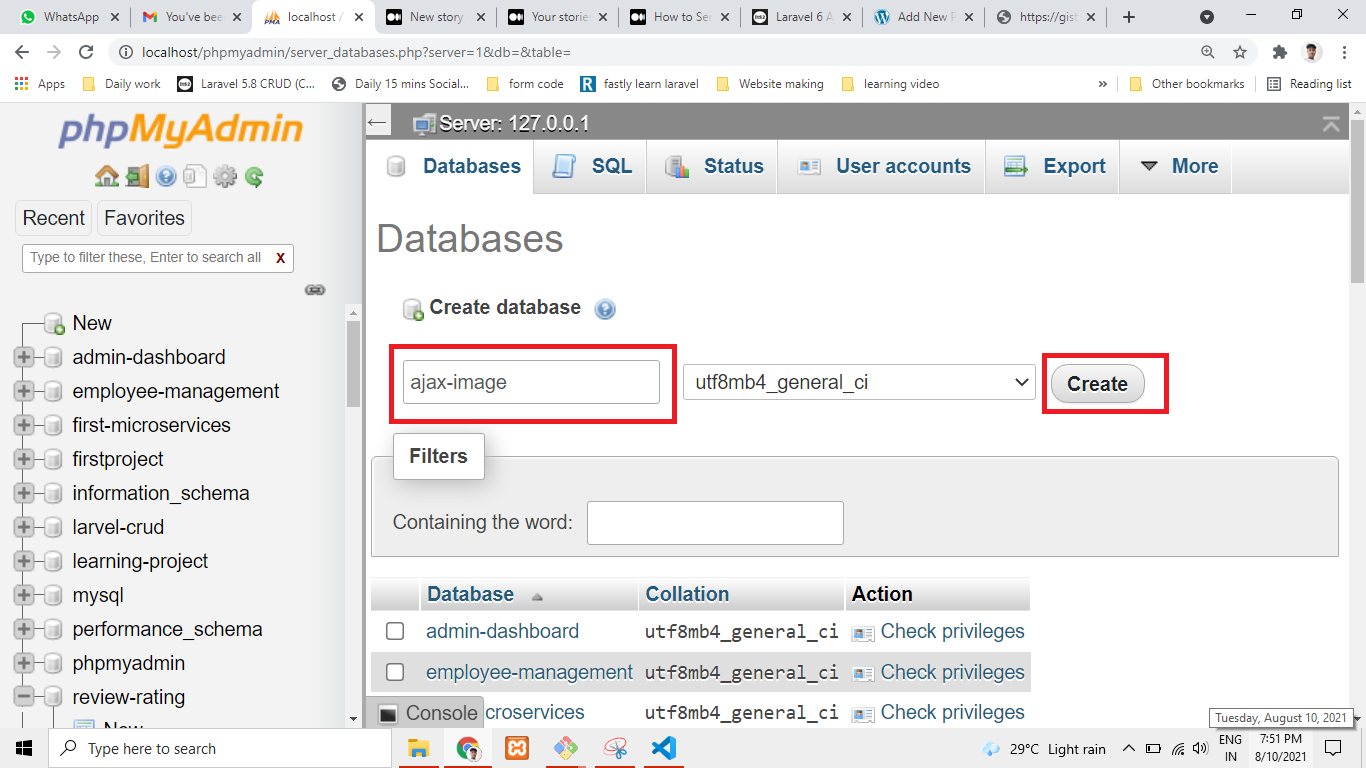1366x768 pixels.
Task: Click the Console terminal icon
Action: tap(388, 714)
